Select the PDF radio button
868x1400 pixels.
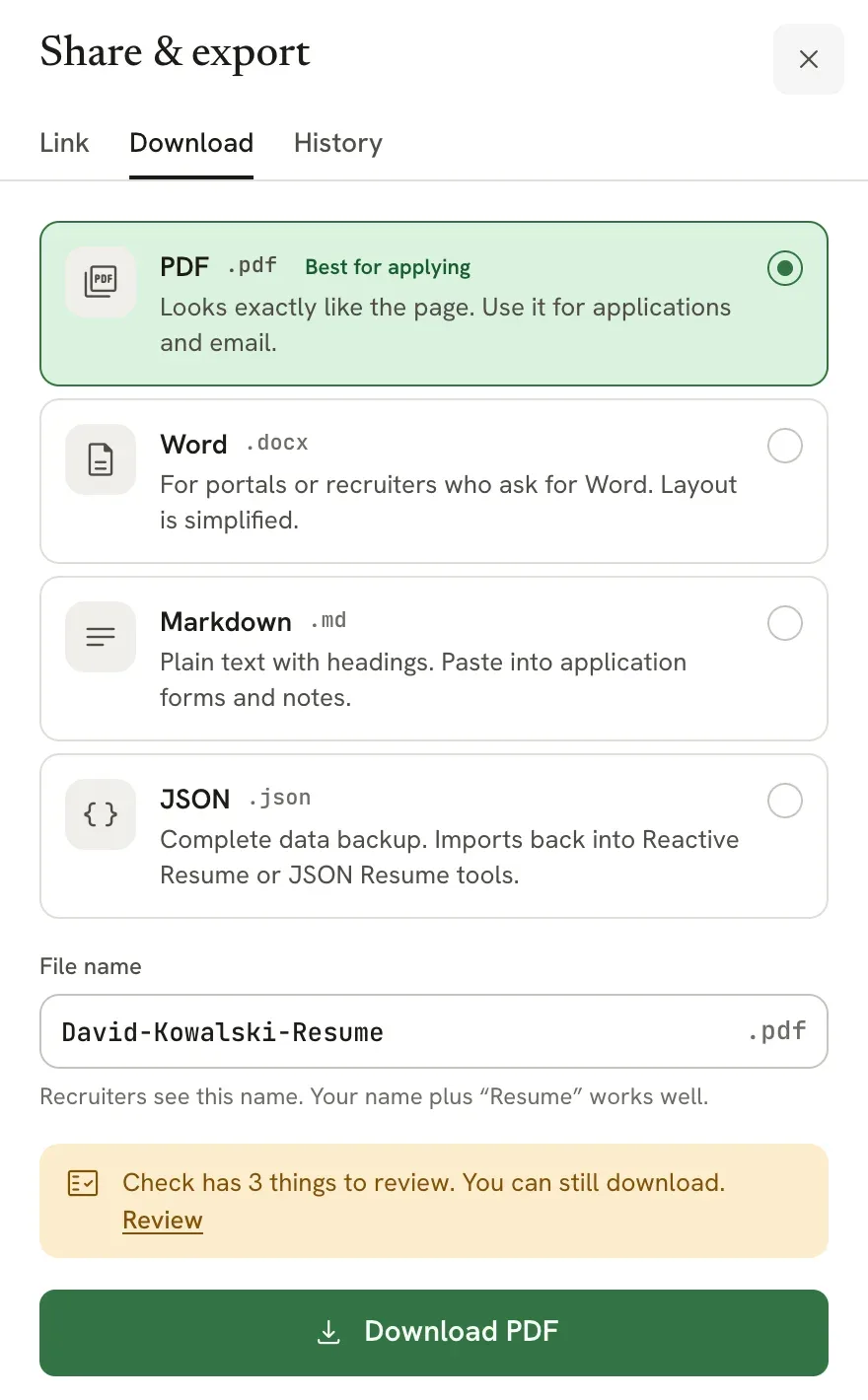click(785, 268)
